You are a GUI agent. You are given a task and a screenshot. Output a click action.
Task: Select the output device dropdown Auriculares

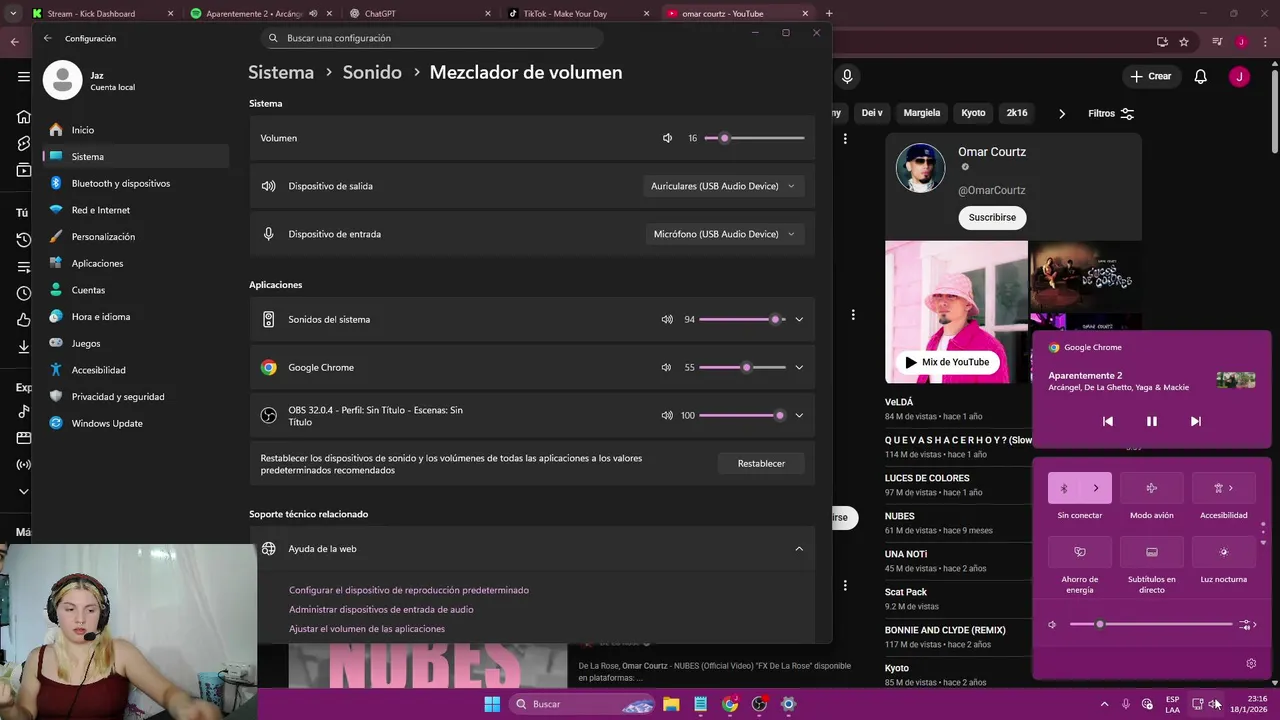pos(723,186)
